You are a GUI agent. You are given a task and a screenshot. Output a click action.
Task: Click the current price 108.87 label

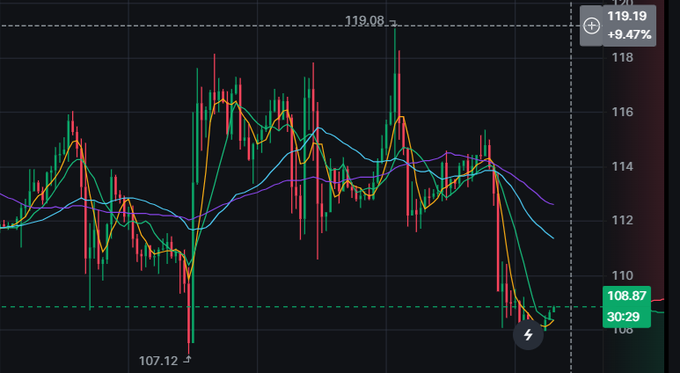tap(627, 296)
